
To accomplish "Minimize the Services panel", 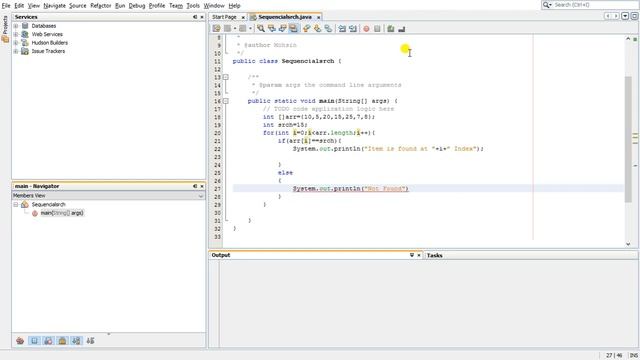I will click(195, 17).
